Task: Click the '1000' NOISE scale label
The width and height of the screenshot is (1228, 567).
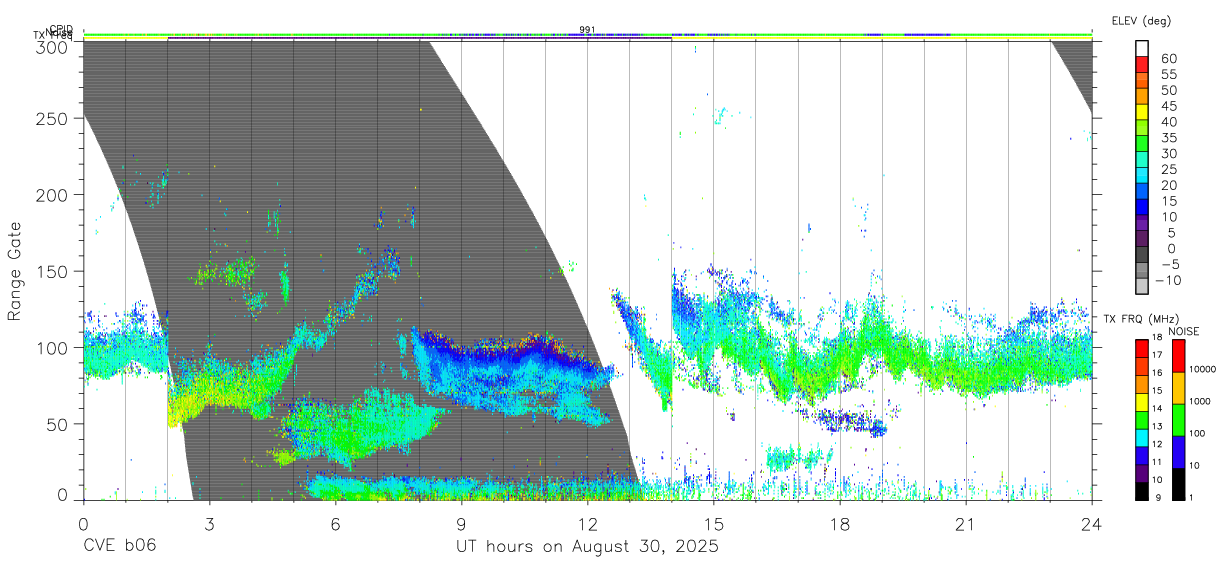Action: (x=1201, y=401)
